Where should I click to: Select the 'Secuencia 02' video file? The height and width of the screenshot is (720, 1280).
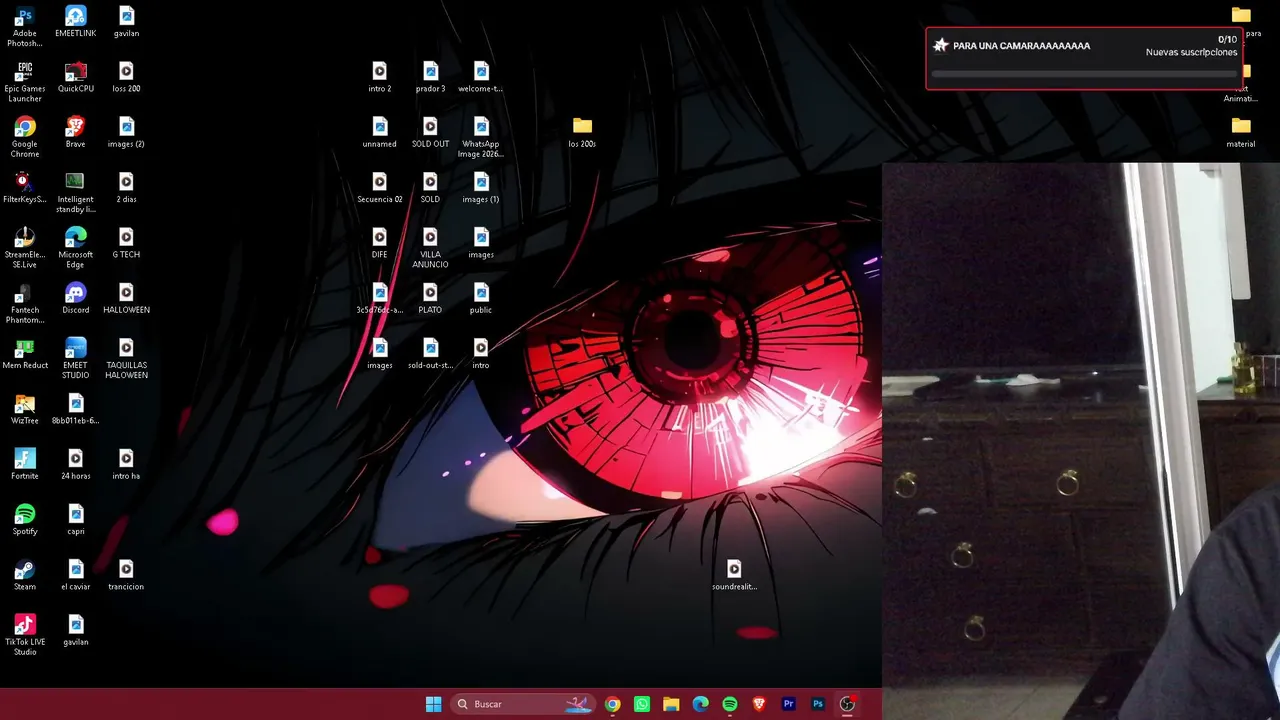[380, 187]
